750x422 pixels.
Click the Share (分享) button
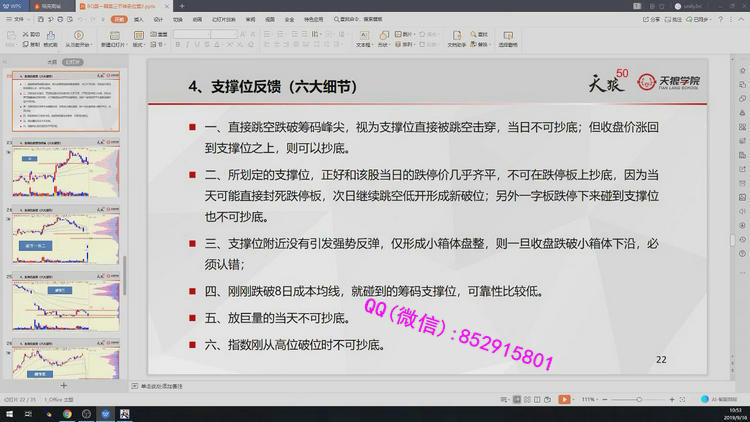(651, 18)
